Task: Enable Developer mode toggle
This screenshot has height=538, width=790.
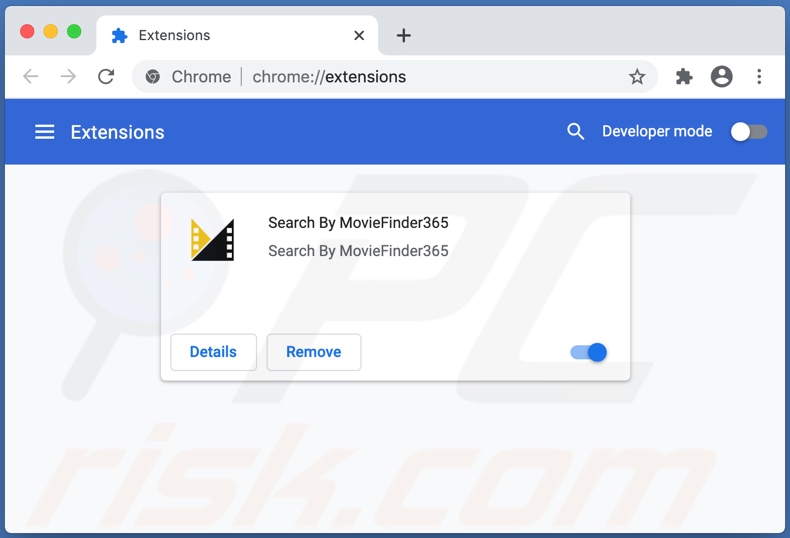Action: pos(749,132)
